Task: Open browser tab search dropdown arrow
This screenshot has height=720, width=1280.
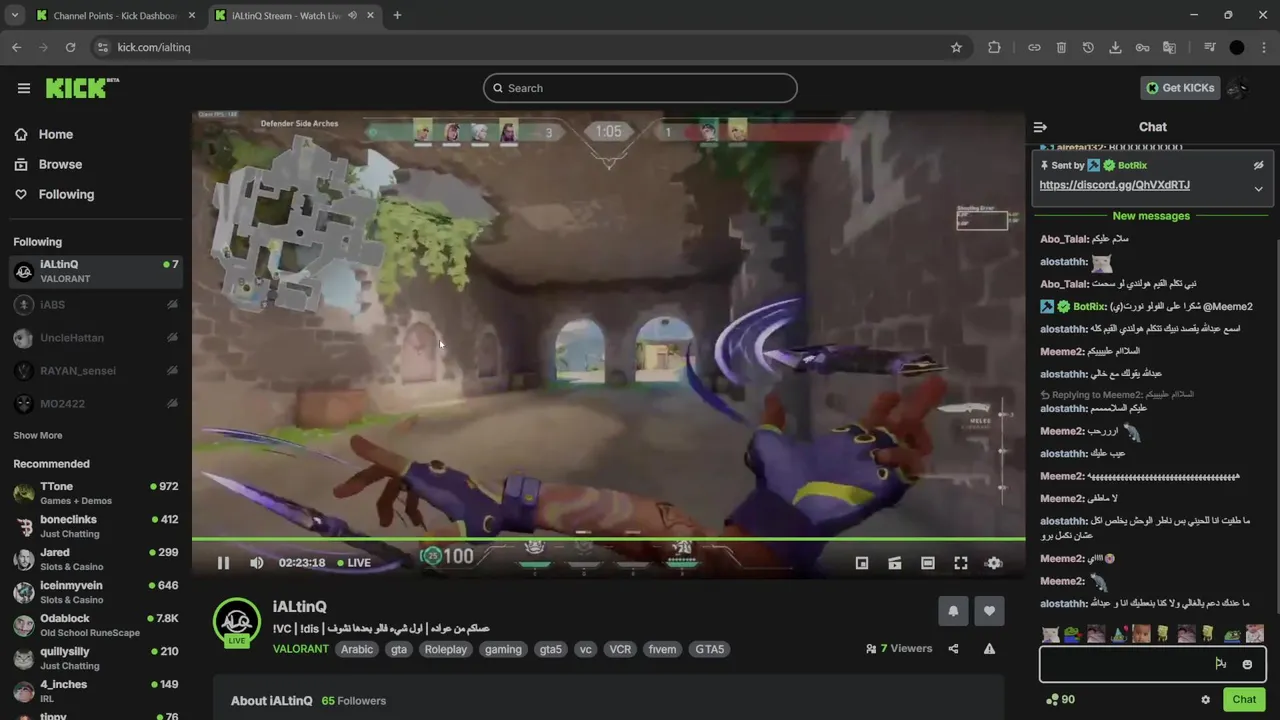Action: click(x=14, y=15)
